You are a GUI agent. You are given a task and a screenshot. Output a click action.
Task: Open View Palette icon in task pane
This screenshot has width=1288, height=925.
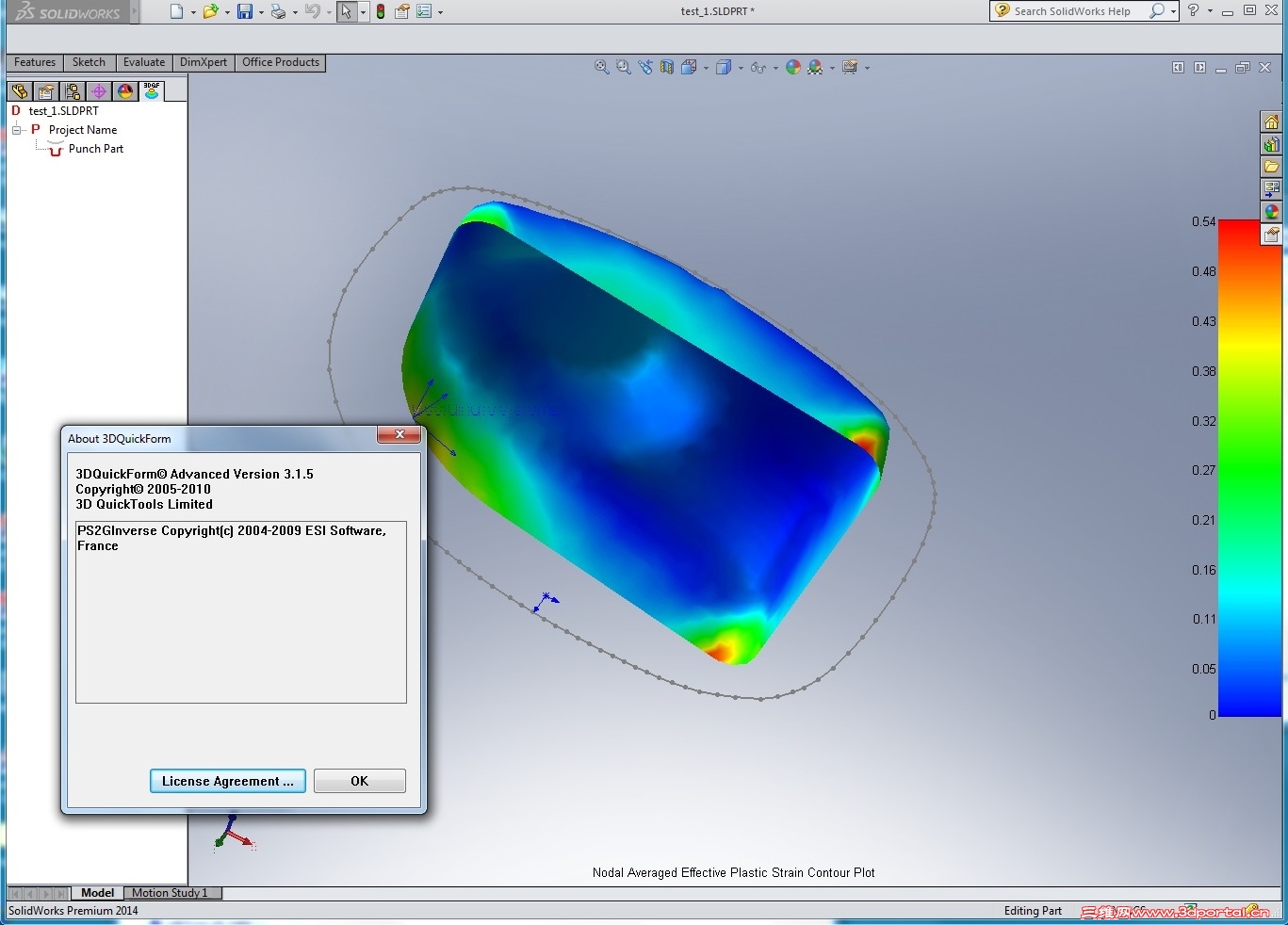[x=1272, y=189]
